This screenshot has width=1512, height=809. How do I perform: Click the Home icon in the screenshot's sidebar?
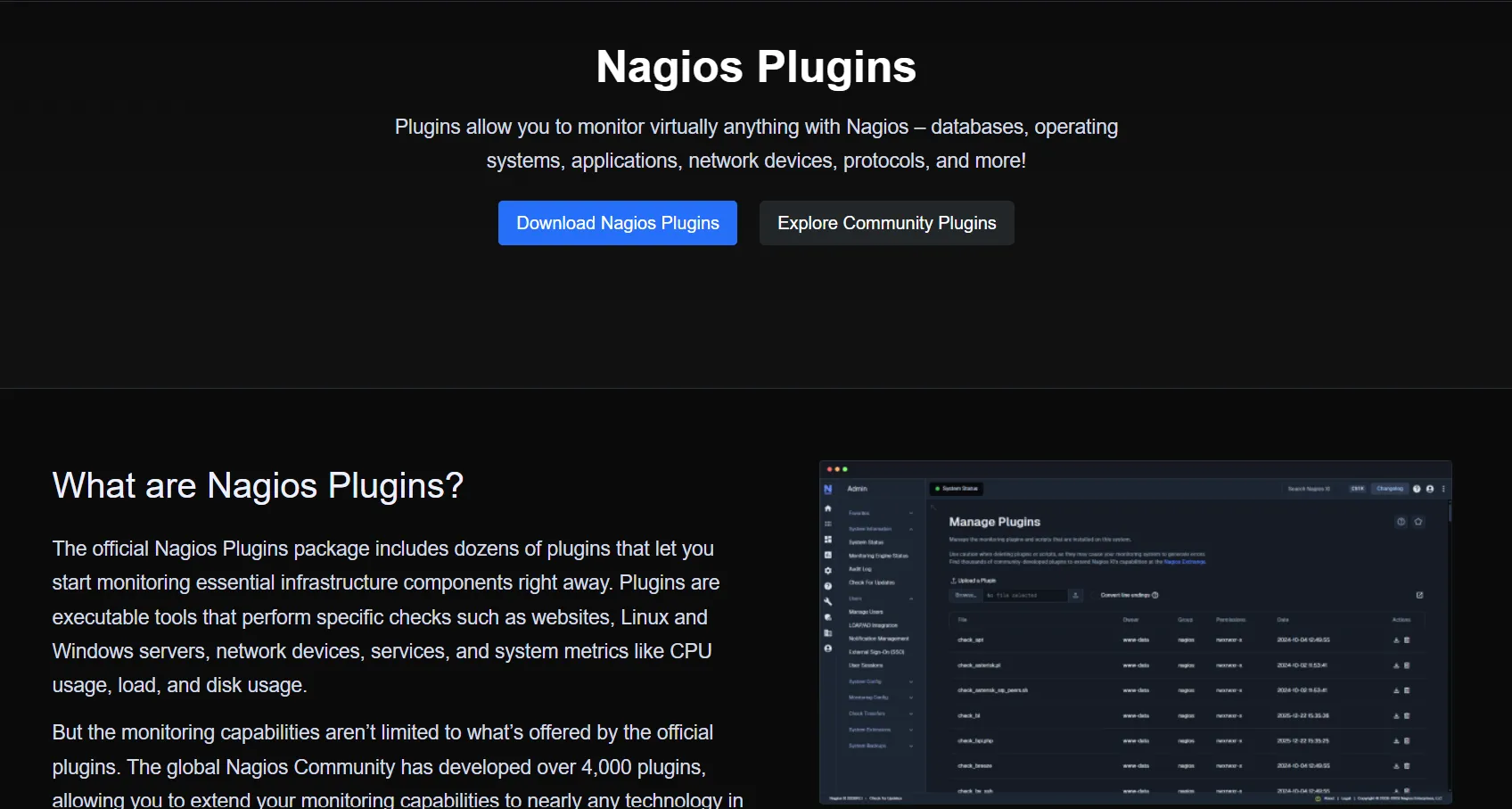[827, 508]
